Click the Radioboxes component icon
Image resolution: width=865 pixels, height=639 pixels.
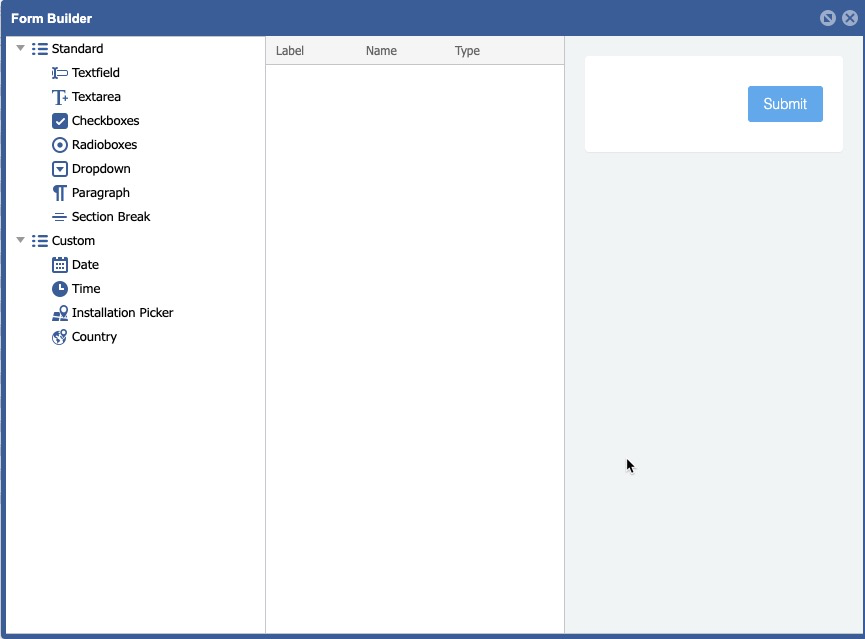coord(60,145)
